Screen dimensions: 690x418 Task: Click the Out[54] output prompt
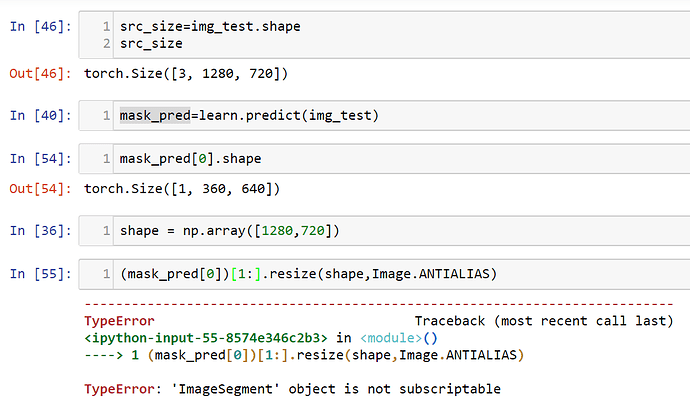pos(39,188)
